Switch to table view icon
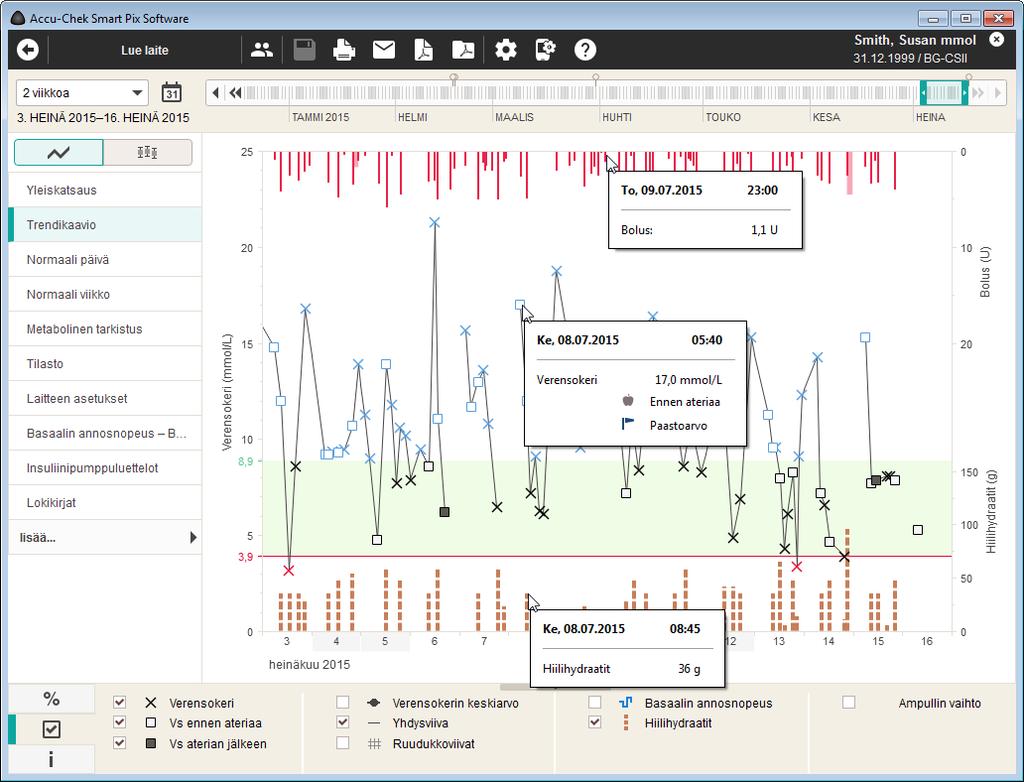This screenshot has height=782, width=1024. pos(148,153)
